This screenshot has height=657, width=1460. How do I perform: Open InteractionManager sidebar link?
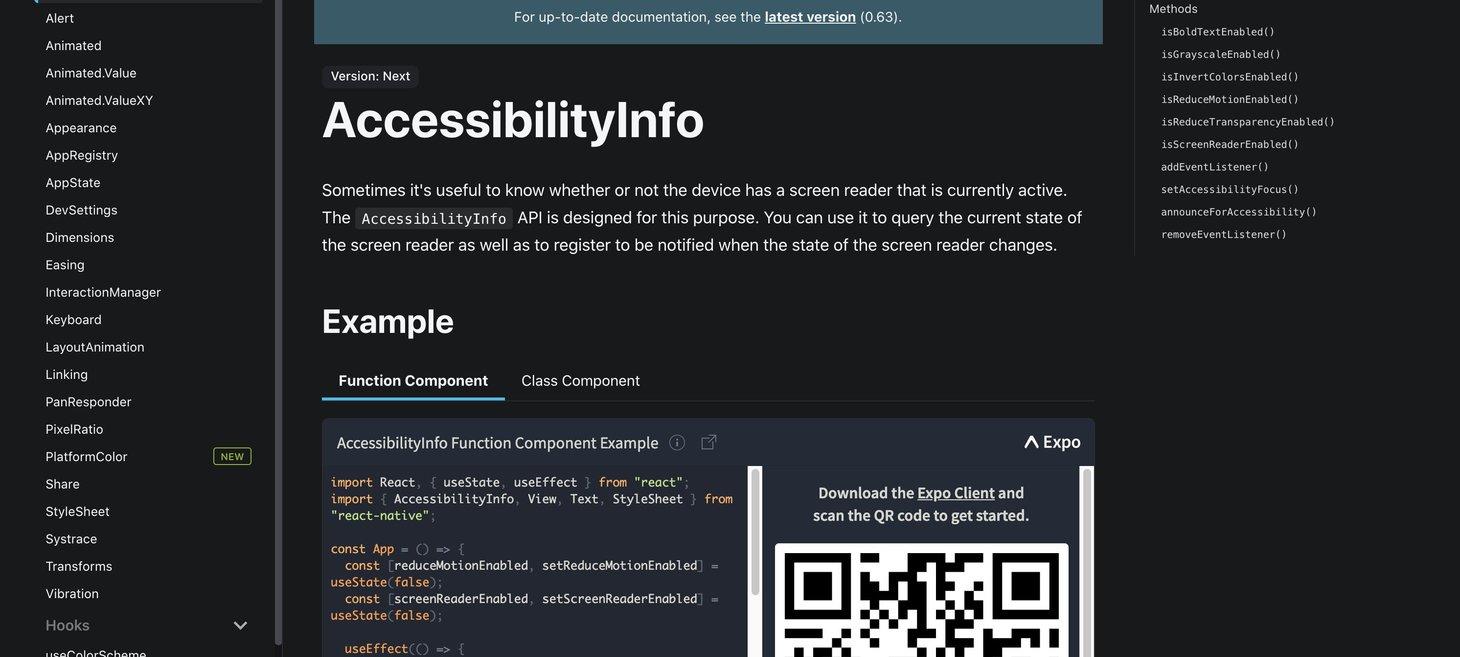click(x=103, y=292)
